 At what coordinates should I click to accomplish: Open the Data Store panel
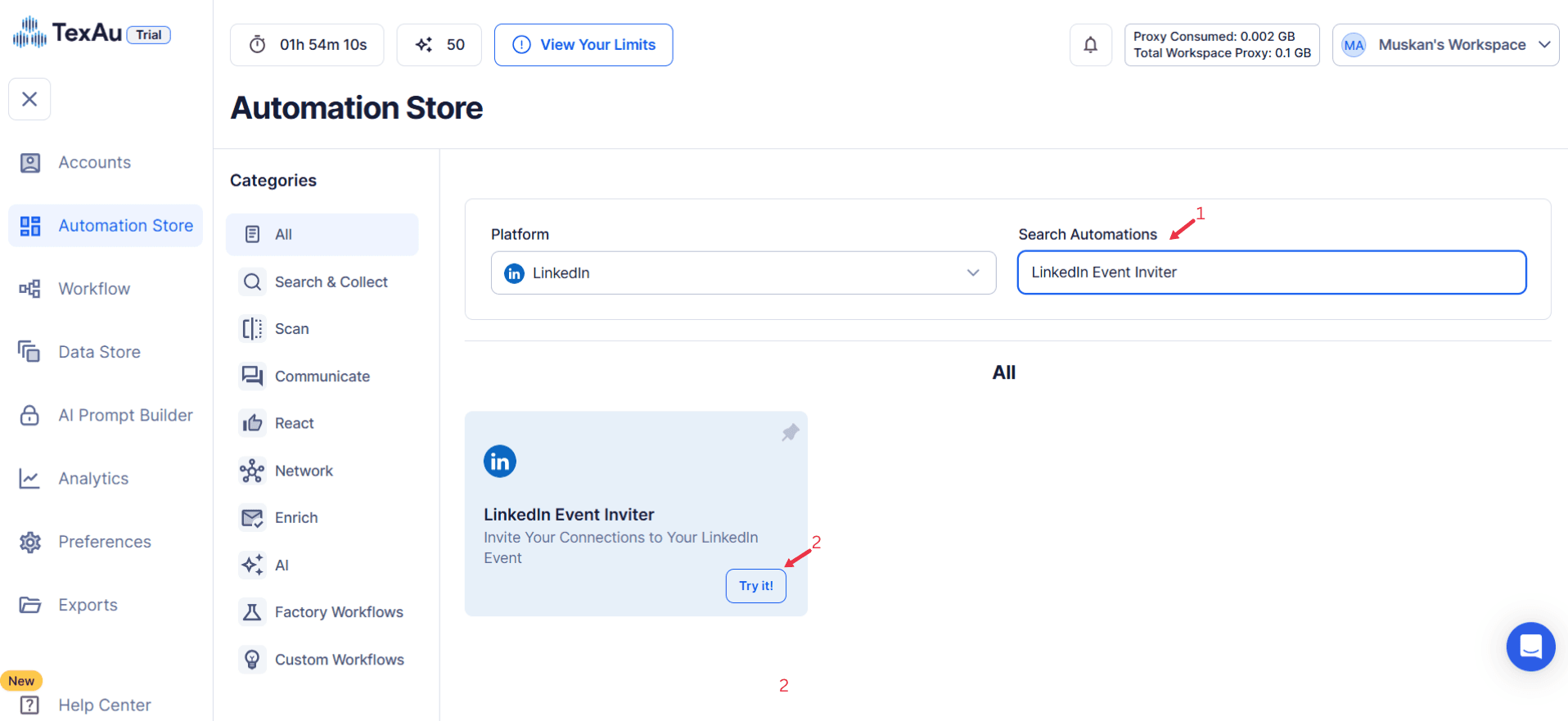click(98, 351)
